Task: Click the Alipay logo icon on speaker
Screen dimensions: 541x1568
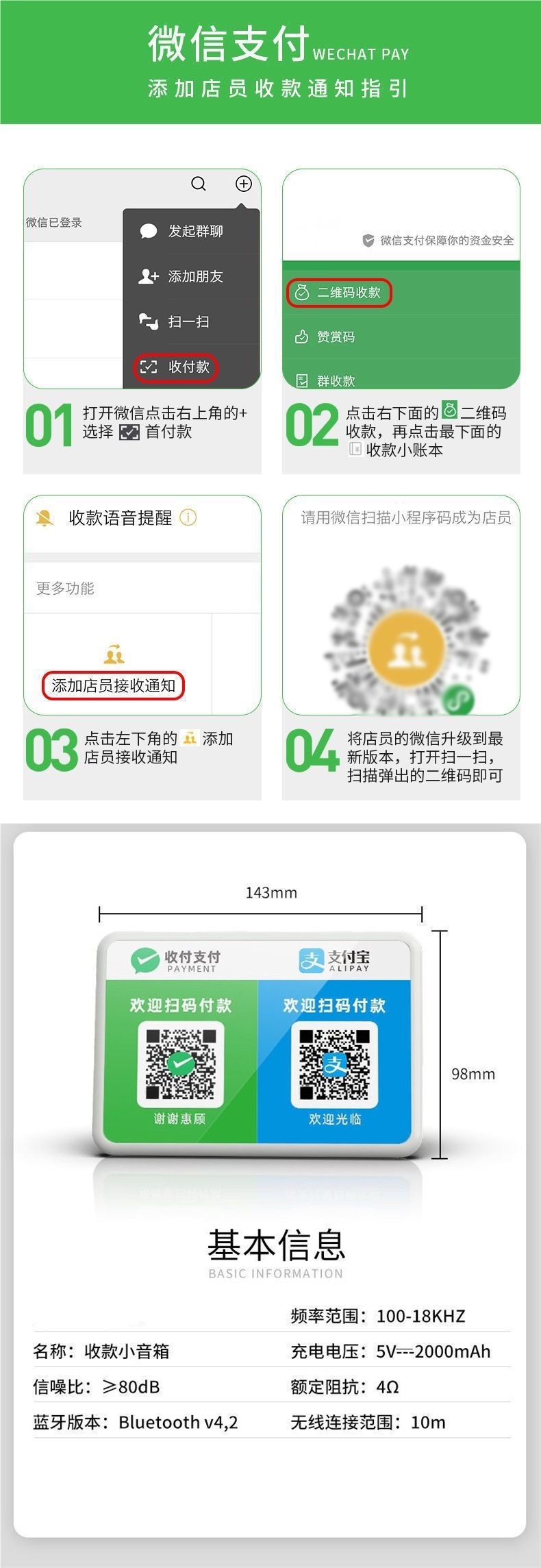Action: click(x=311, y=960)
